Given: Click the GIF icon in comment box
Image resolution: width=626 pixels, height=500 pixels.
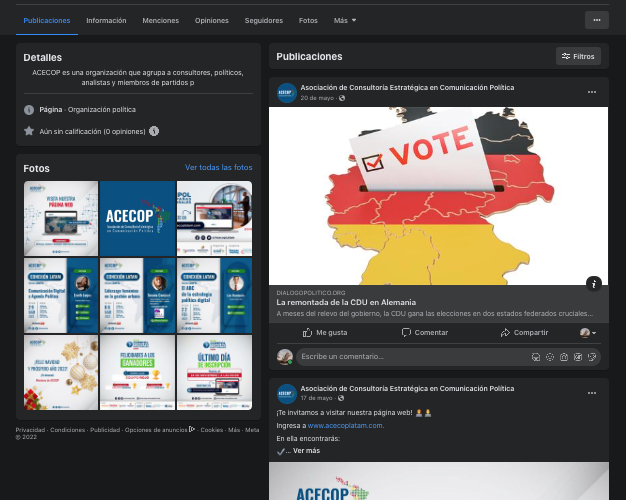Looking at the screenshot, I should point(578,357).
